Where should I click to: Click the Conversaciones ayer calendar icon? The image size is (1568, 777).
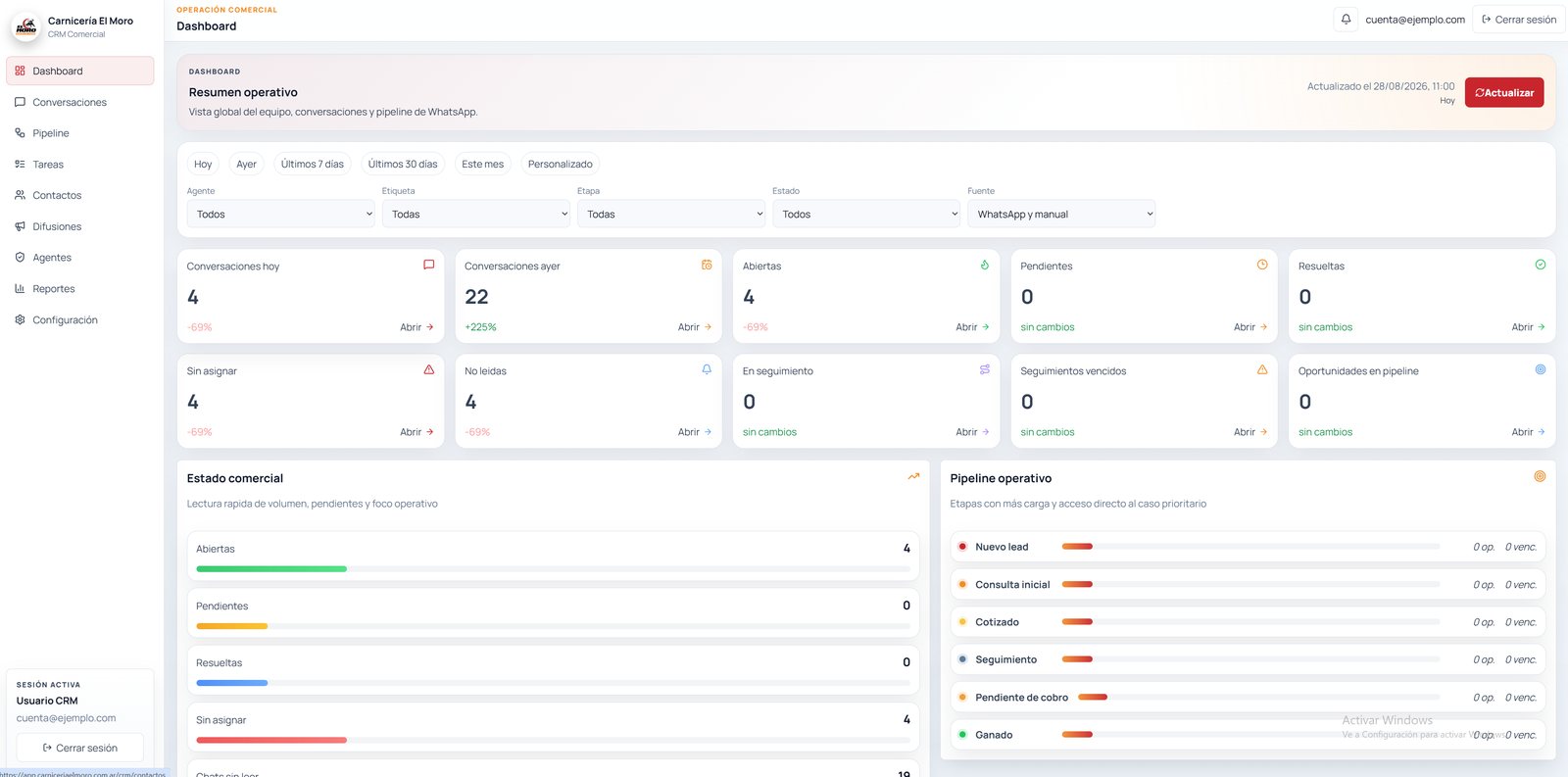(707, 265)
